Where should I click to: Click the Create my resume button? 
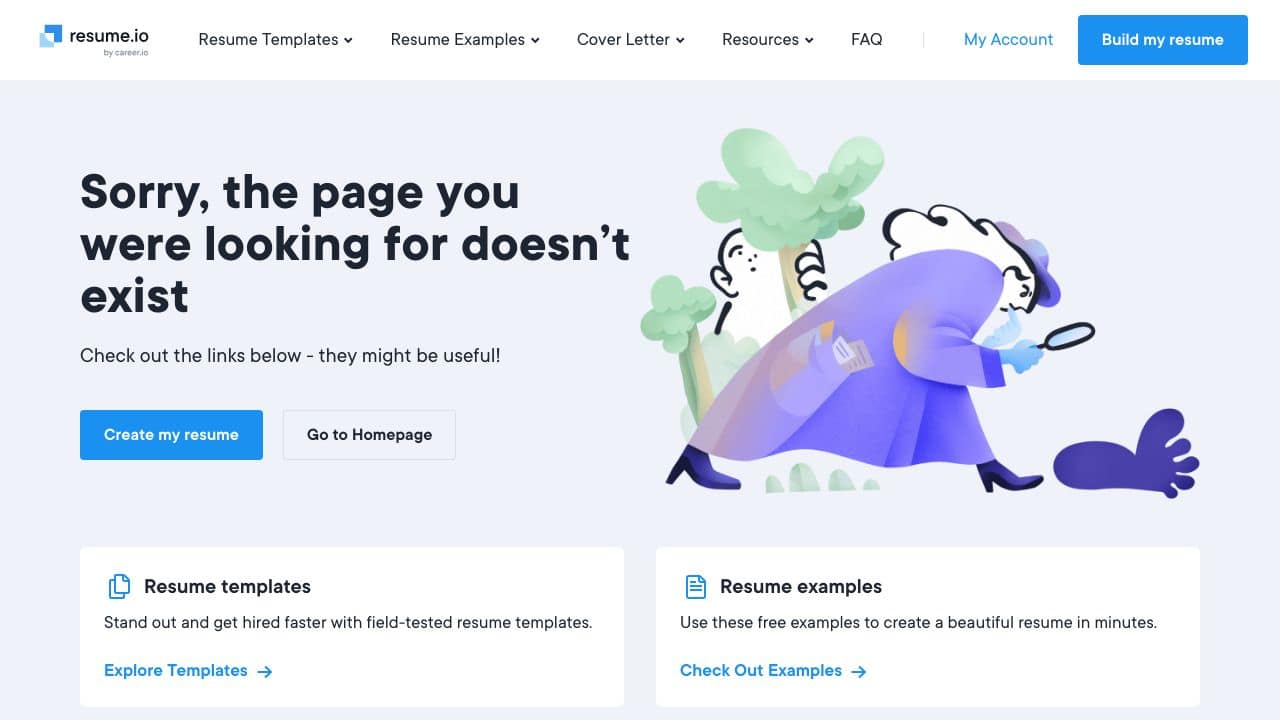tap(171, 435)
